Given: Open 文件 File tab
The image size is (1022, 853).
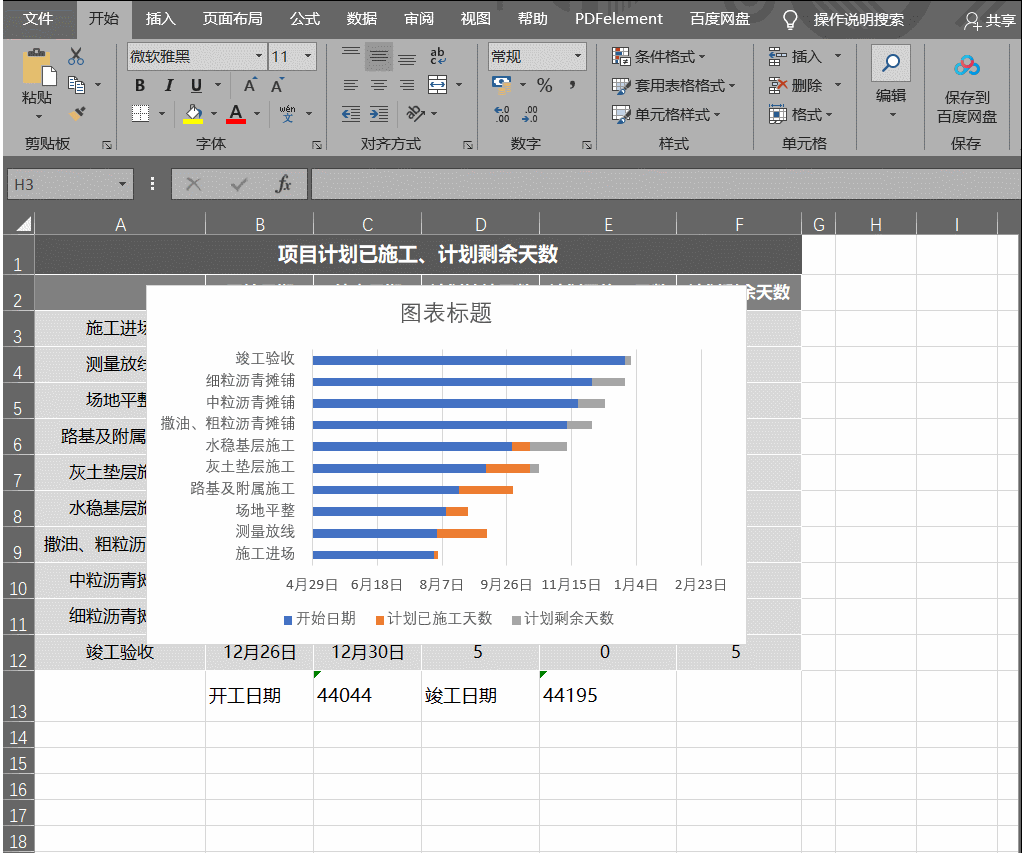Looking at the screenshot, I should (38, 19).
